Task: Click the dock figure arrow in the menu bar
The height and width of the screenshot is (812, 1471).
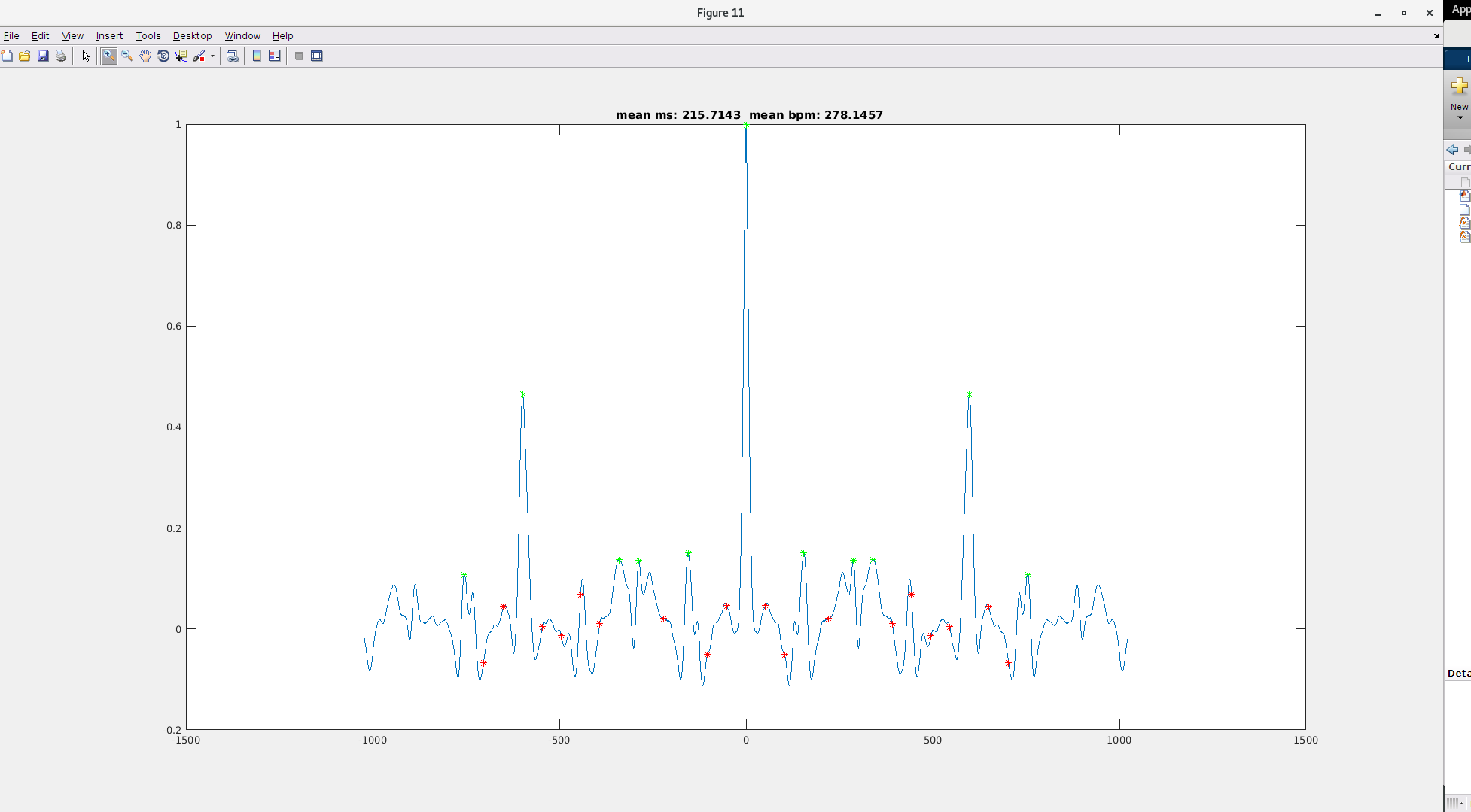Action: [1436, 35]
